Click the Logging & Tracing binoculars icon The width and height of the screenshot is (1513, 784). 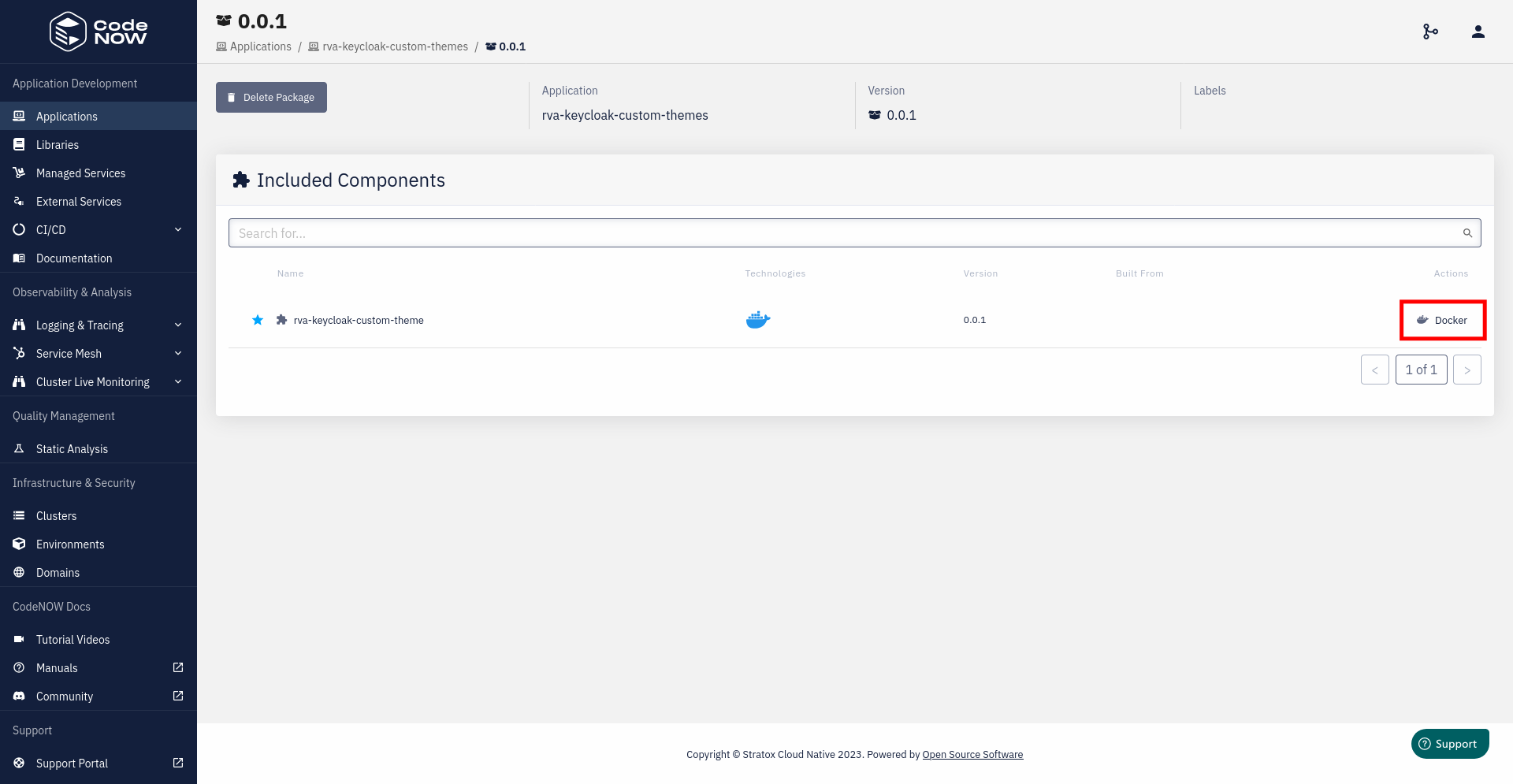19,325
